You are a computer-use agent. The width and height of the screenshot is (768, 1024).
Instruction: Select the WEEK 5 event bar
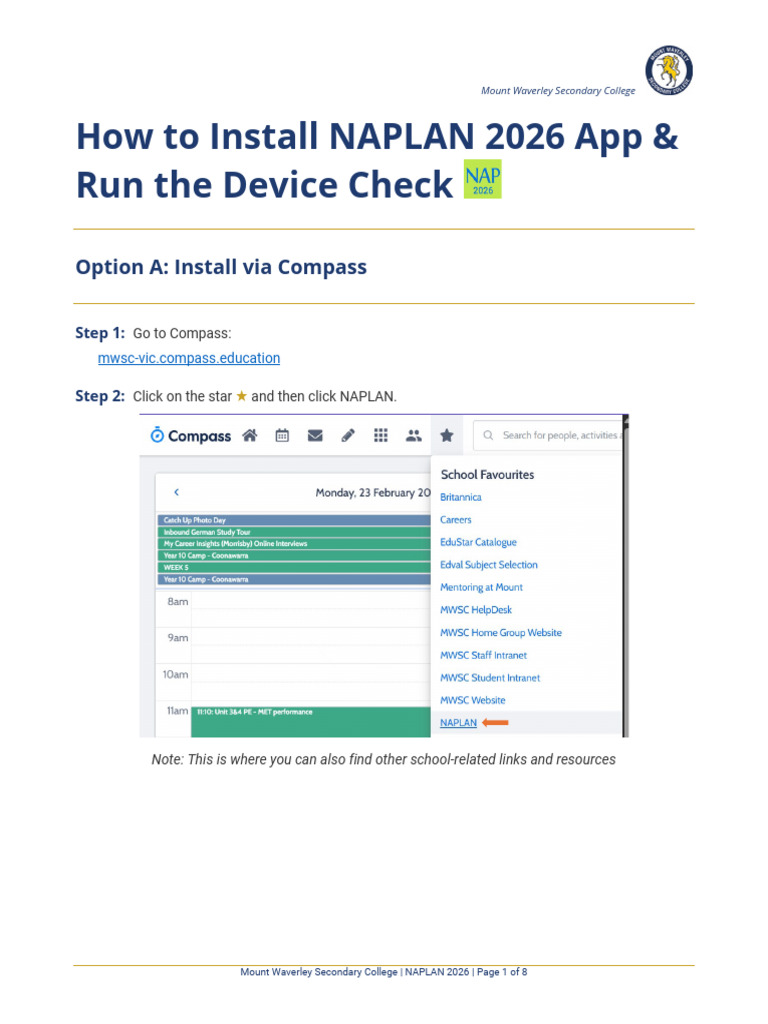pyautogui.click(x=294, y=568)
